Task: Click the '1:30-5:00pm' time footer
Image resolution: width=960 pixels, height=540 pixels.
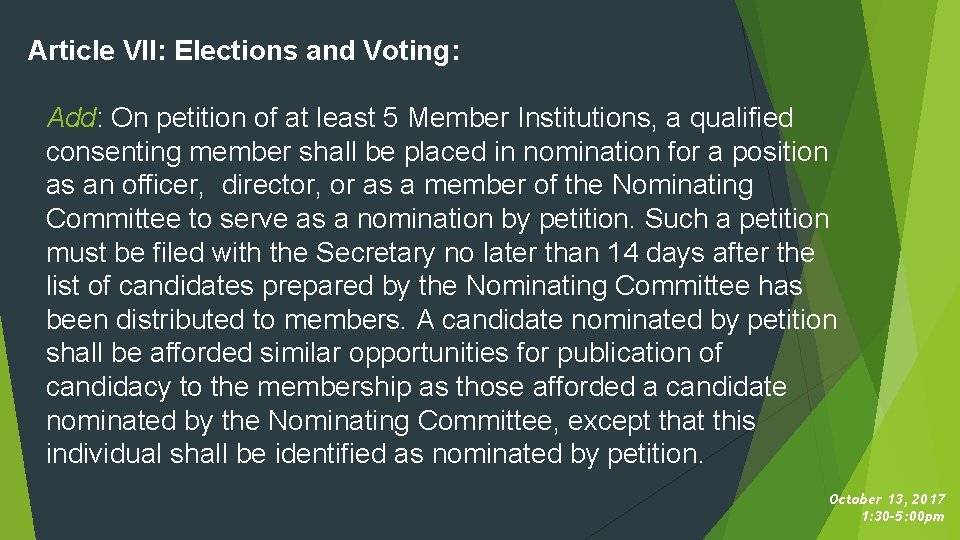Action: [x=902, y=516]
